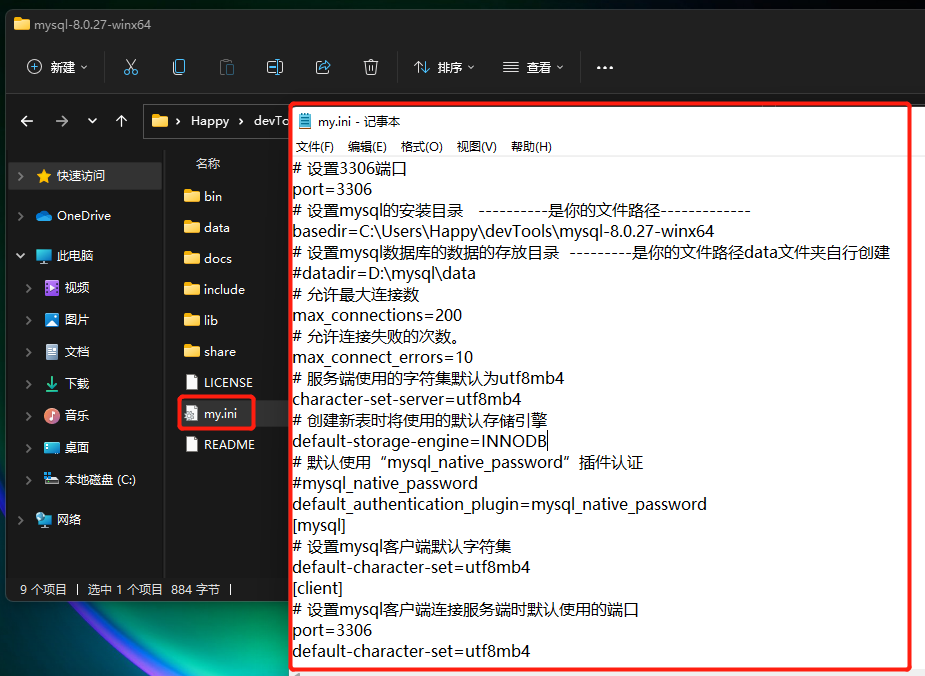Select the lib folder
The height and width of the screenshot is (676, 925).
201,320
